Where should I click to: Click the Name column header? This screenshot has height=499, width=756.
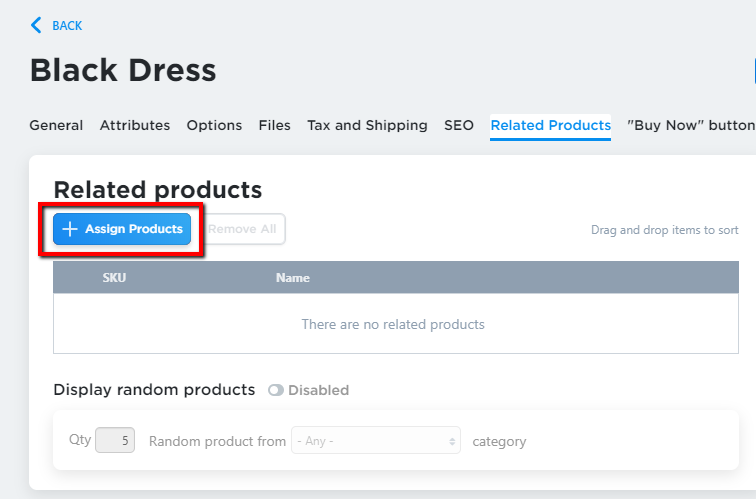click(293, 278)
